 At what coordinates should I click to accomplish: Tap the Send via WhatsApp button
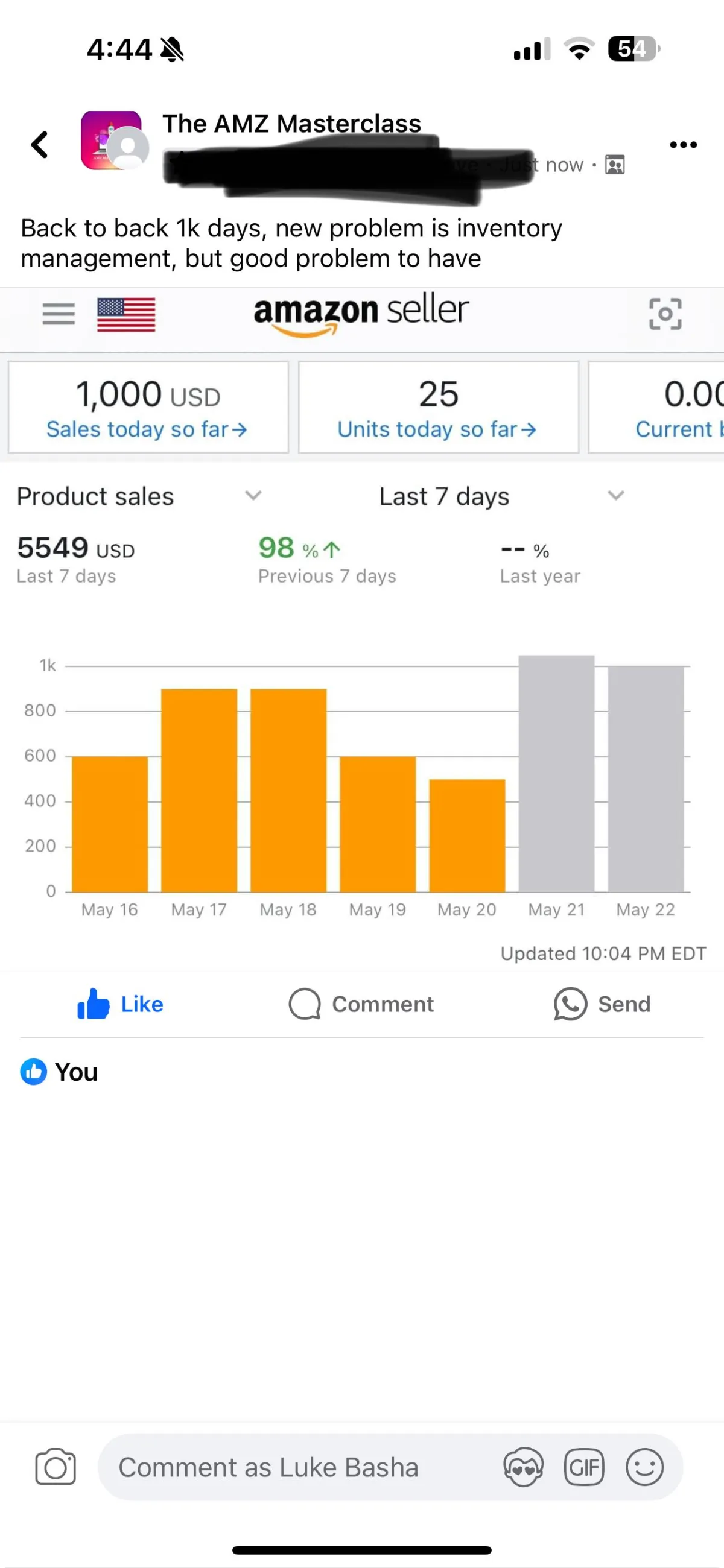[x=602, y=1004]
